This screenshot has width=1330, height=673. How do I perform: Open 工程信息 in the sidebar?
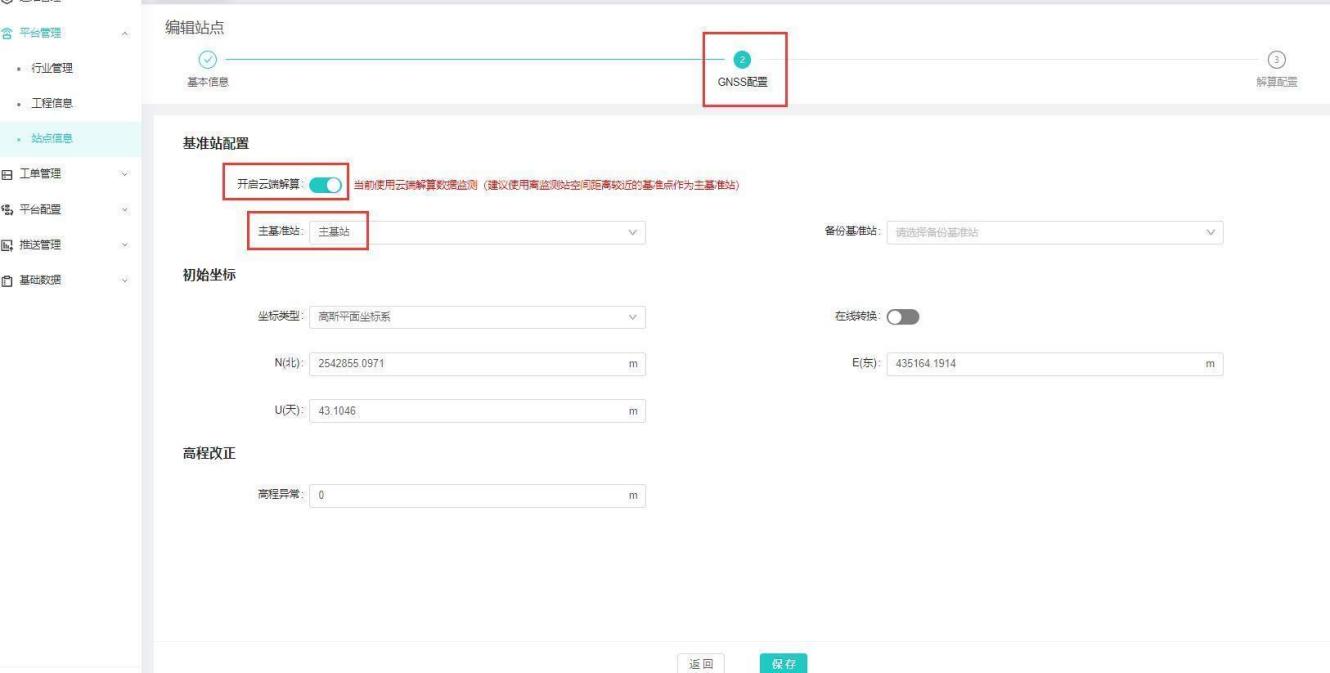point(54,103)
